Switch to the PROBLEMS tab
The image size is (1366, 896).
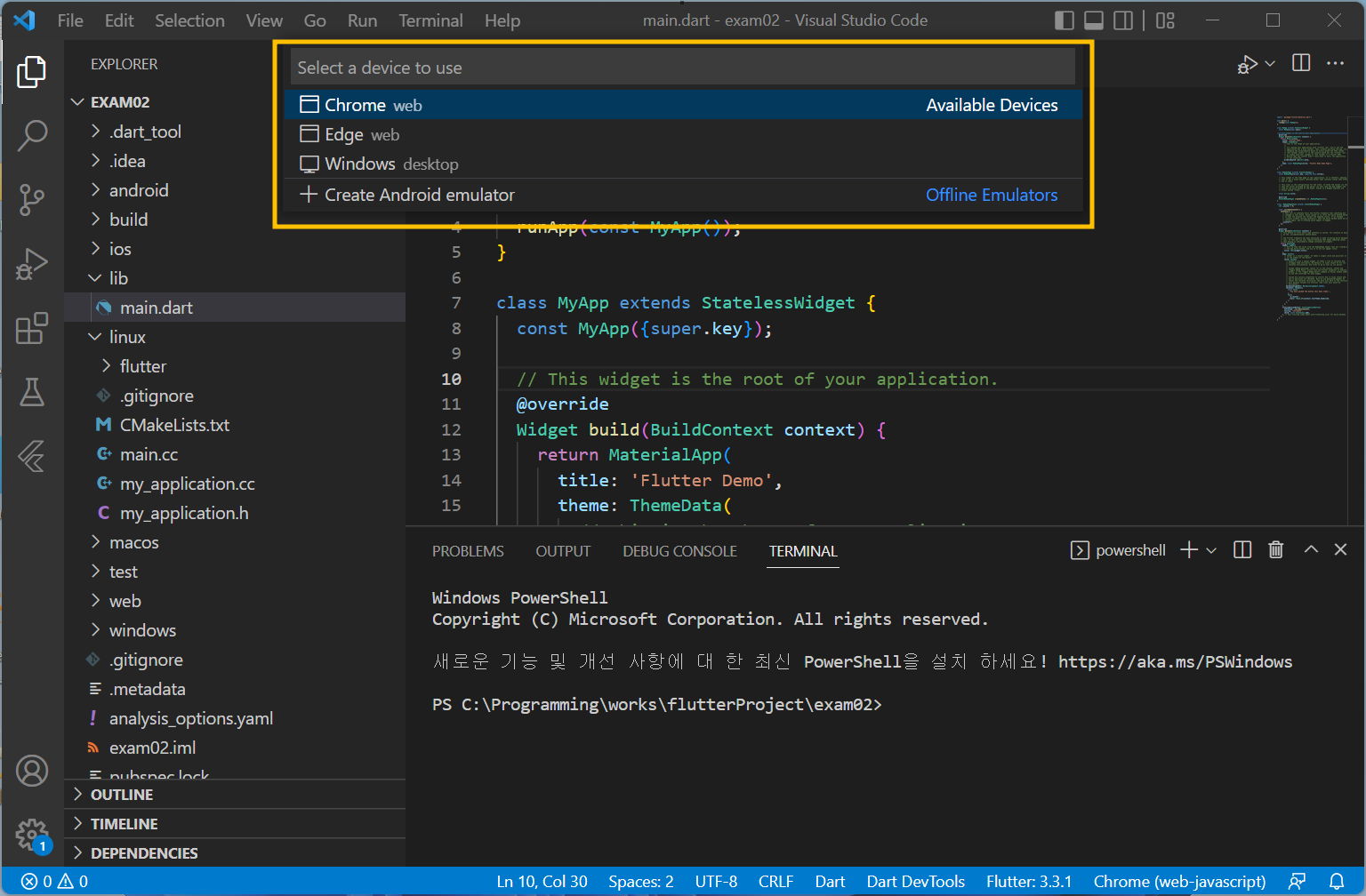pos(468,551)
